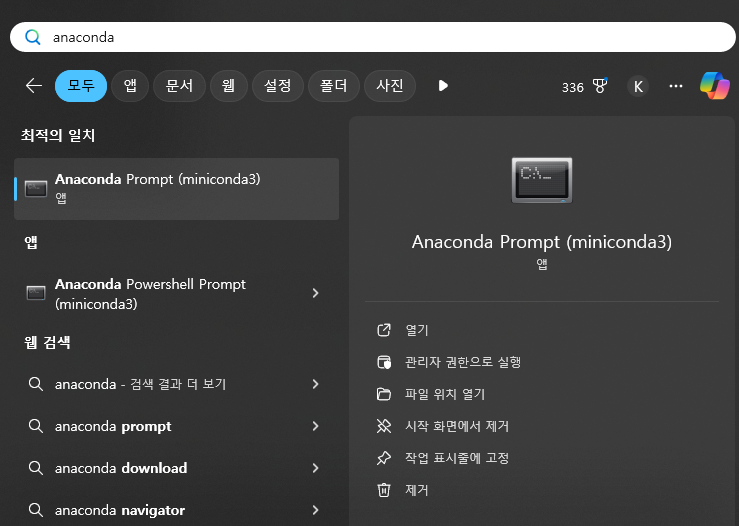Go back with the left arrow icon
Screen dimensions: 739x526
[x=33, y=86]
